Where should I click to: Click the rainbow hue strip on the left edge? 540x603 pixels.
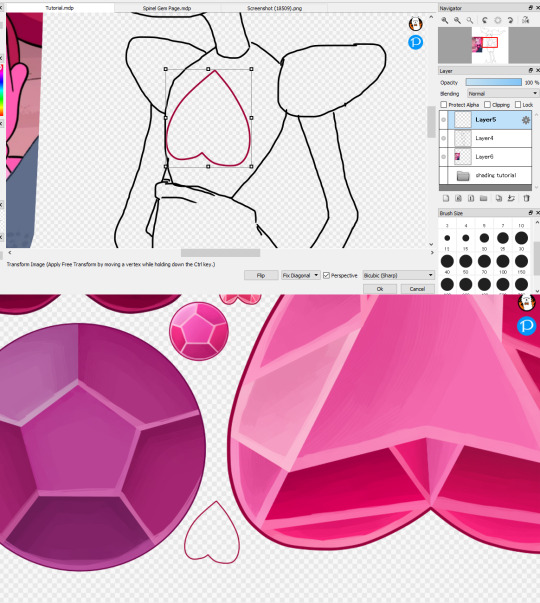click(1, 92)
